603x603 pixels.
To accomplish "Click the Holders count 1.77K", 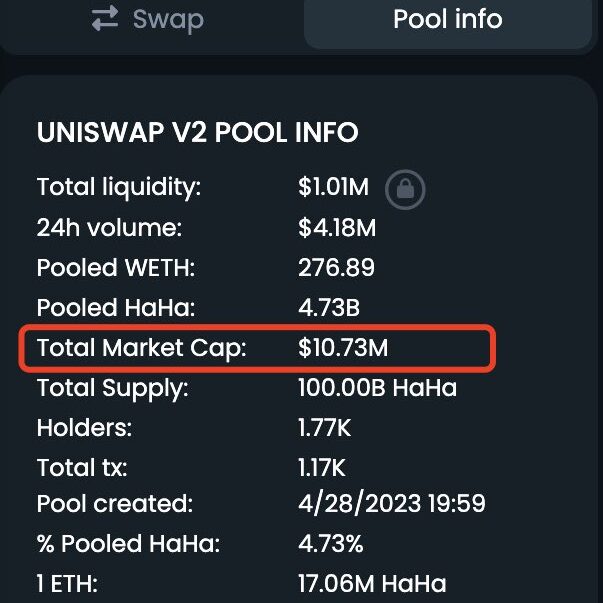I will coord(325,428).
